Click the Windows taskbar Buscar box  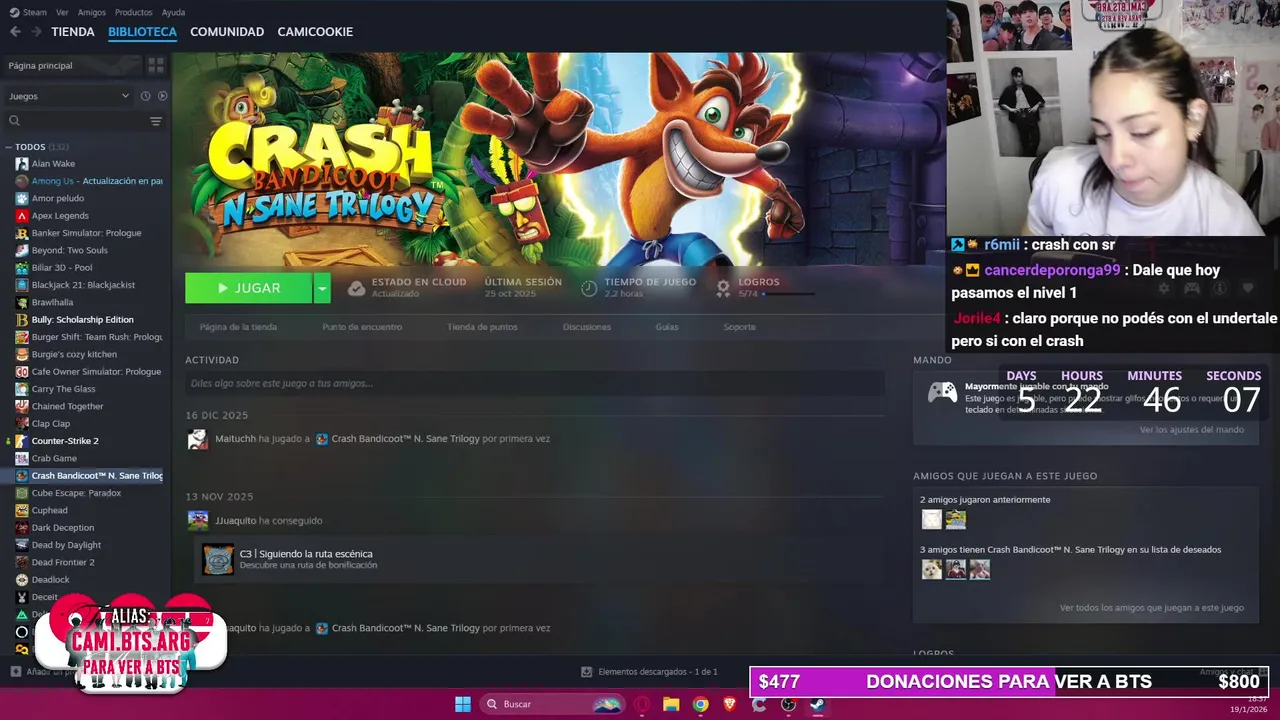coord(551,704)
